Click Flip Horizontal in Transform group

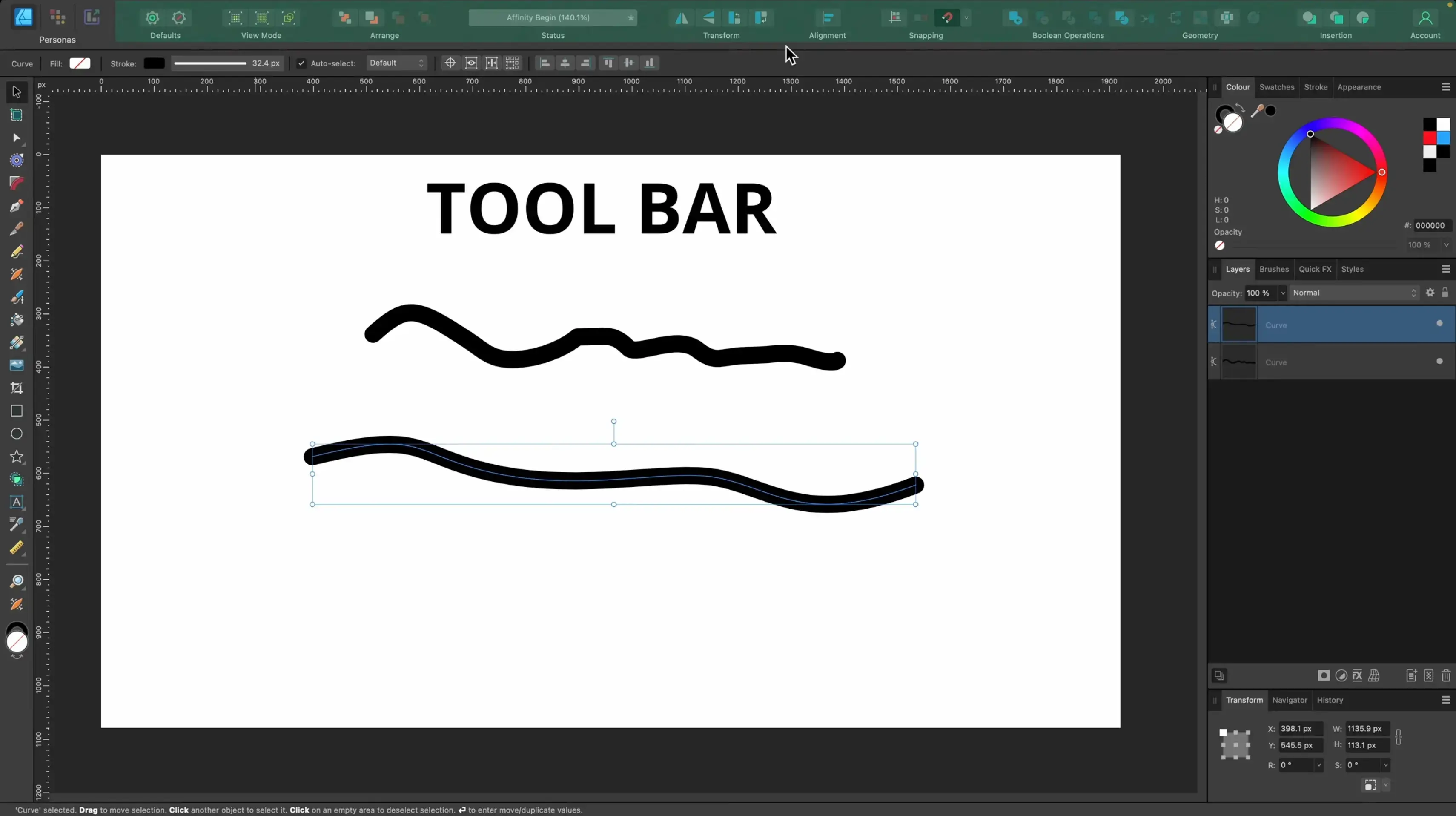[682, 18]
